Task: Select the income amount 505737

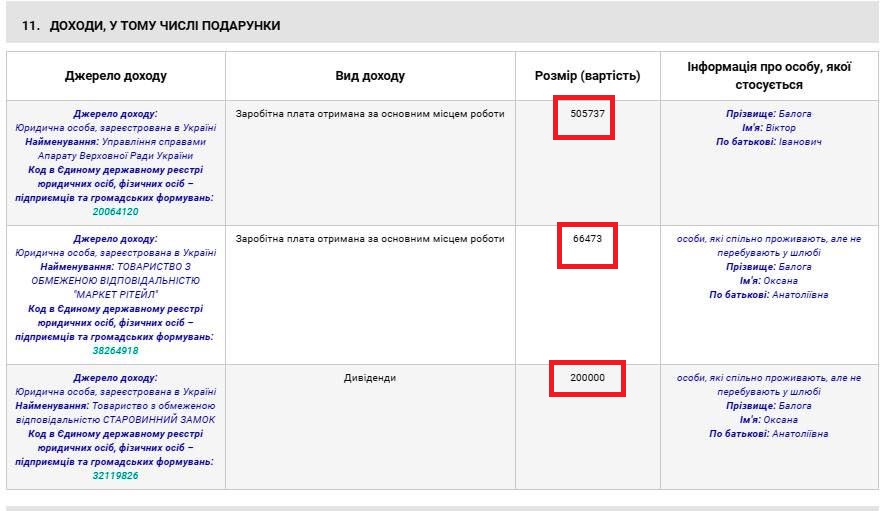Action: coord(587,114)
